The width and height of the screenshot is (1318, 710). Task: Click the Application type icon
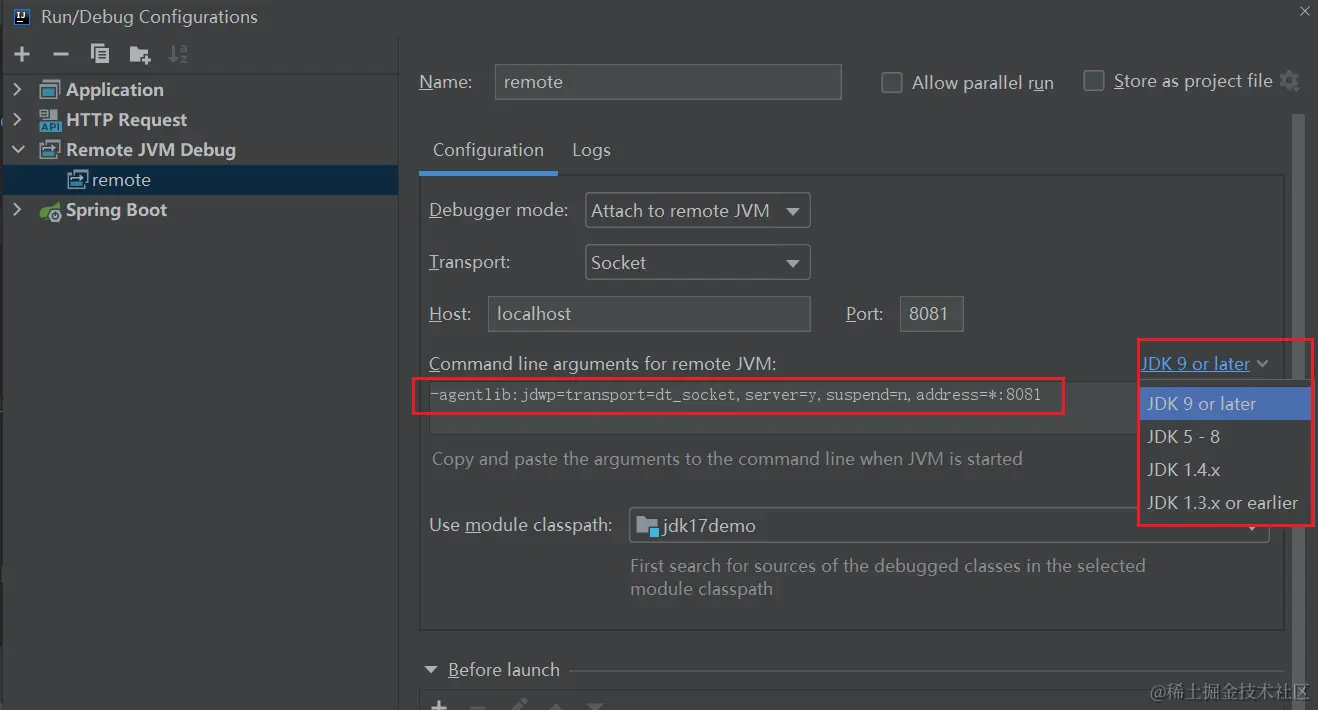click(49, 90)
